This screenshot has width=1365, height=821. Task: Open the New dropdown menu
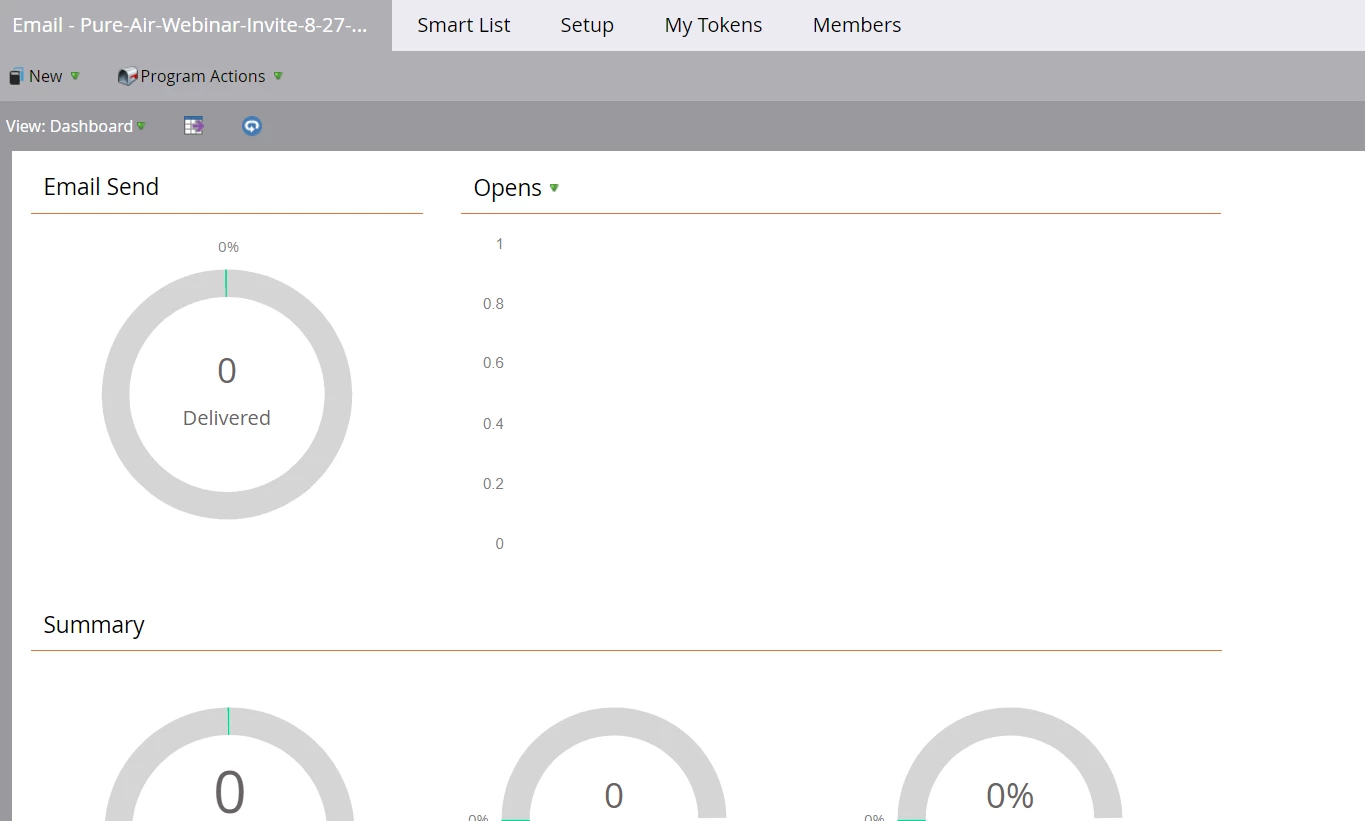(45, 76)
